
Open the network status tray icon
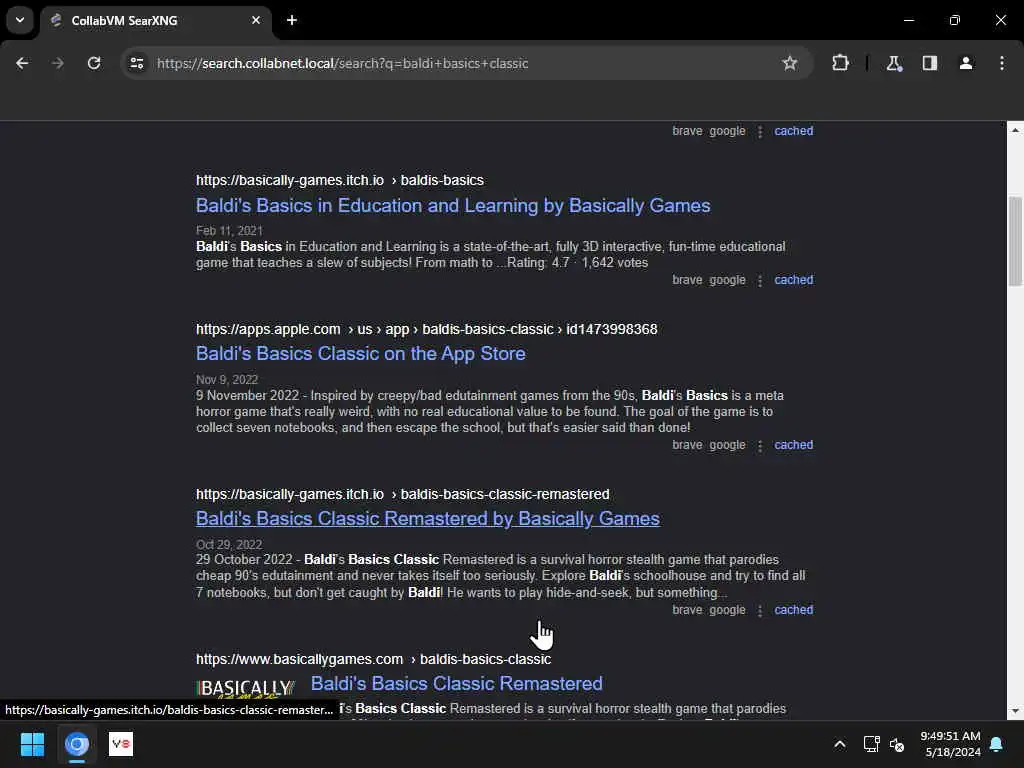[x=871, y=744]
